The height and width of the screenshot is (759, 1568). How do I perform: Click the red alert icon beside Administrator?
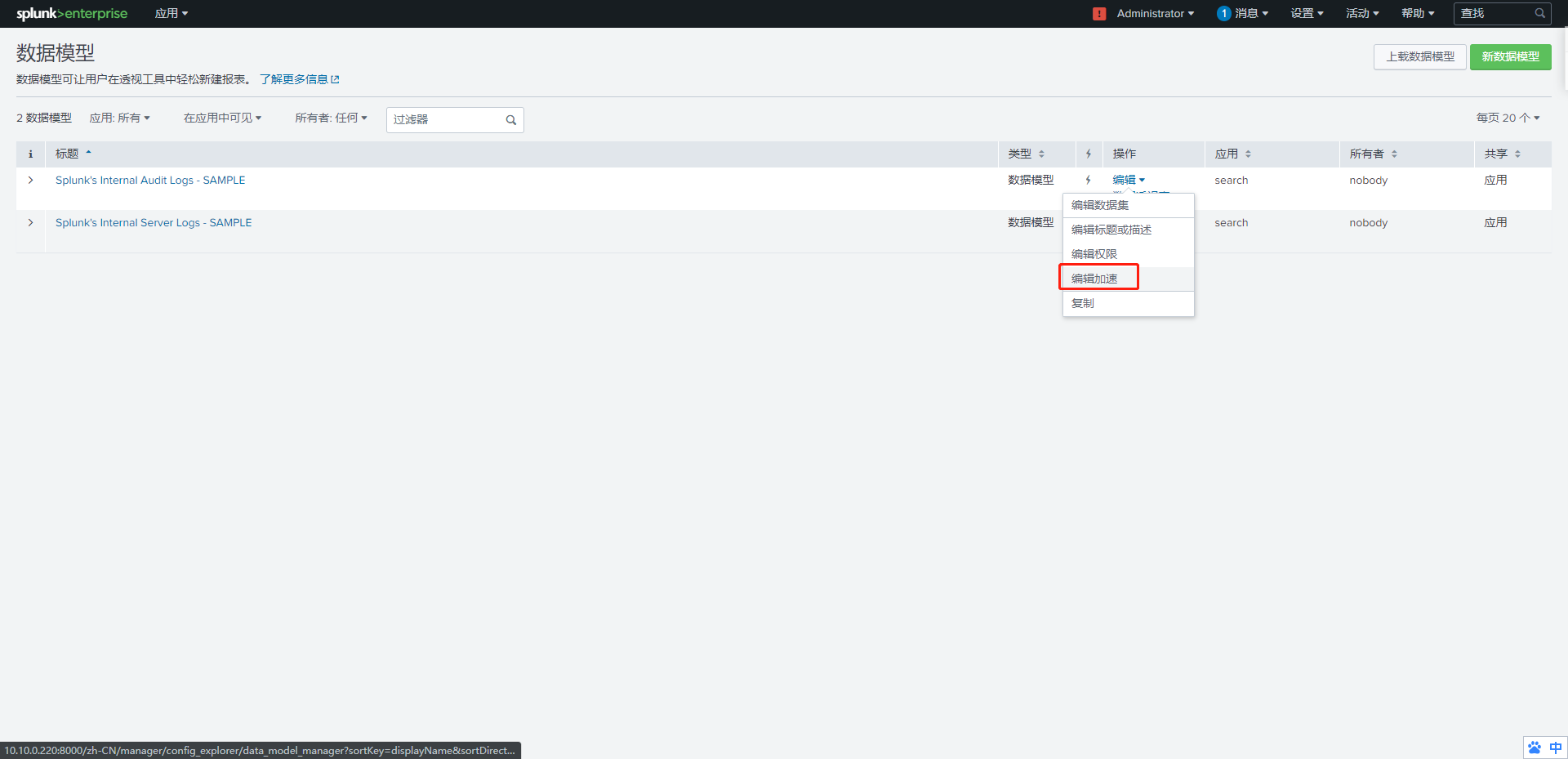click(1099, 14)
